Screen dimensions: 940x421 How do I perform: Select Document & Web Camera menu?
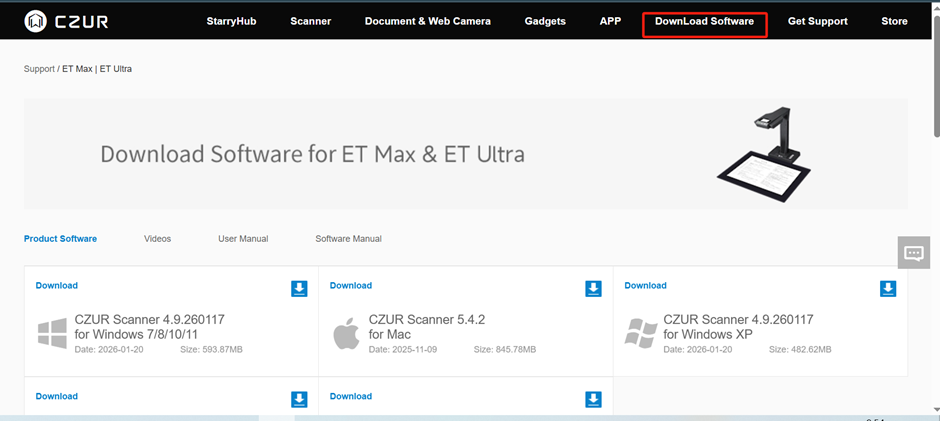point(427,21)
